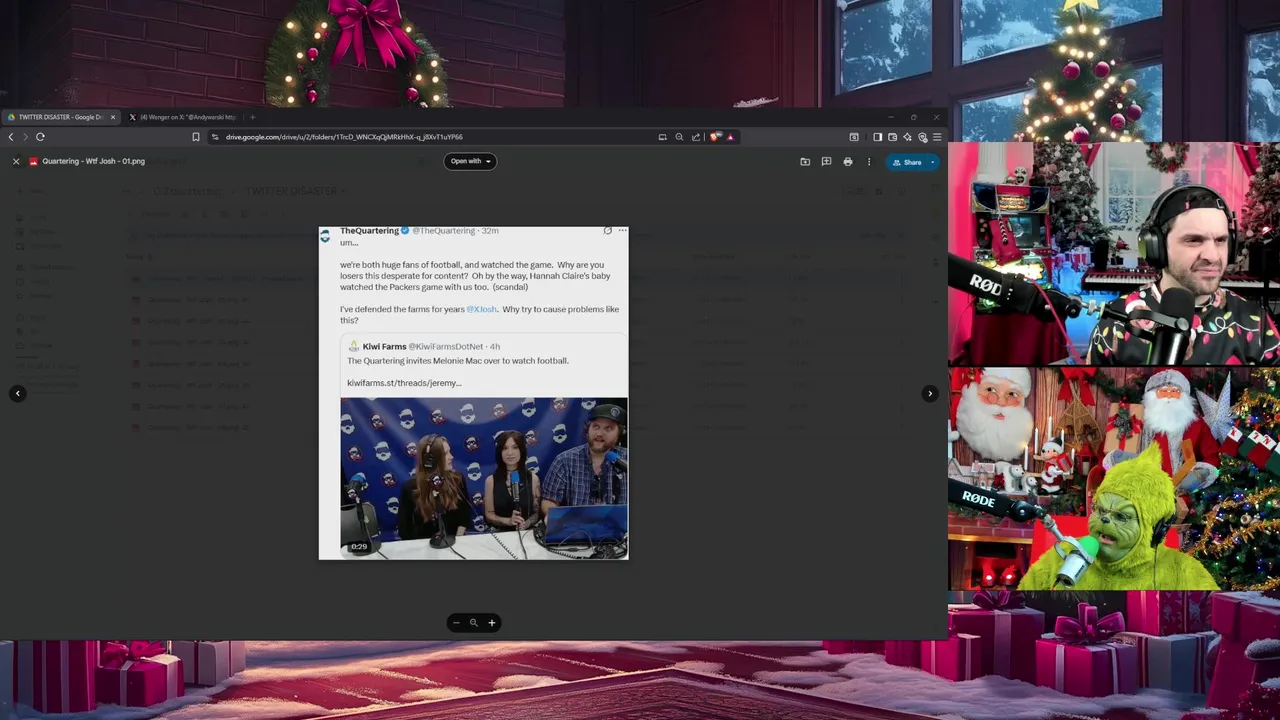The height and width of the screenshot is (720, 1280).
Task: Click the screen icon in the address bar
Action: 662,137
